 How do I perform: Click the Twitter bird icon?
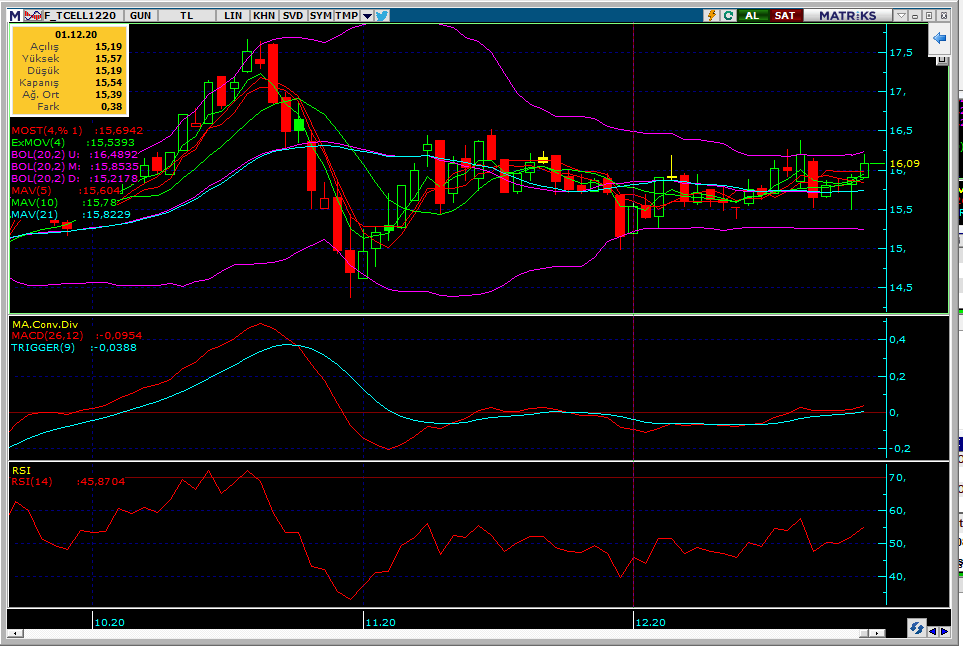[x=381, y=16]
